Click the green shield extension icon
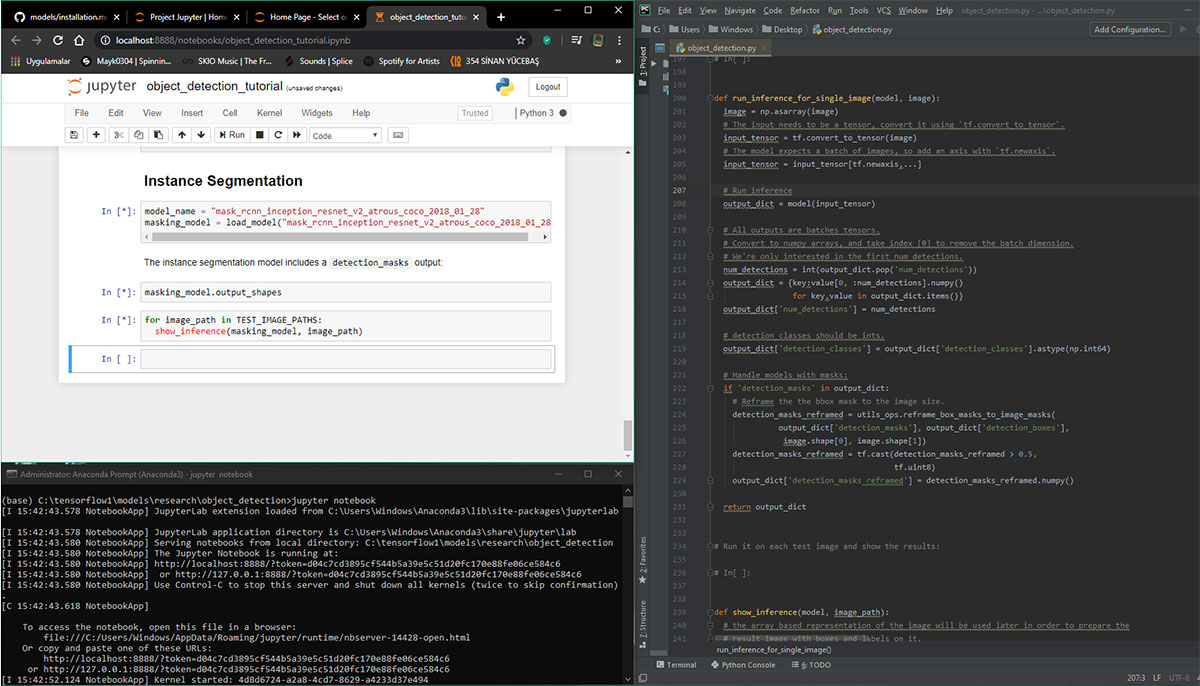This screenshot has width=1200, height=686. pos(547,40)
